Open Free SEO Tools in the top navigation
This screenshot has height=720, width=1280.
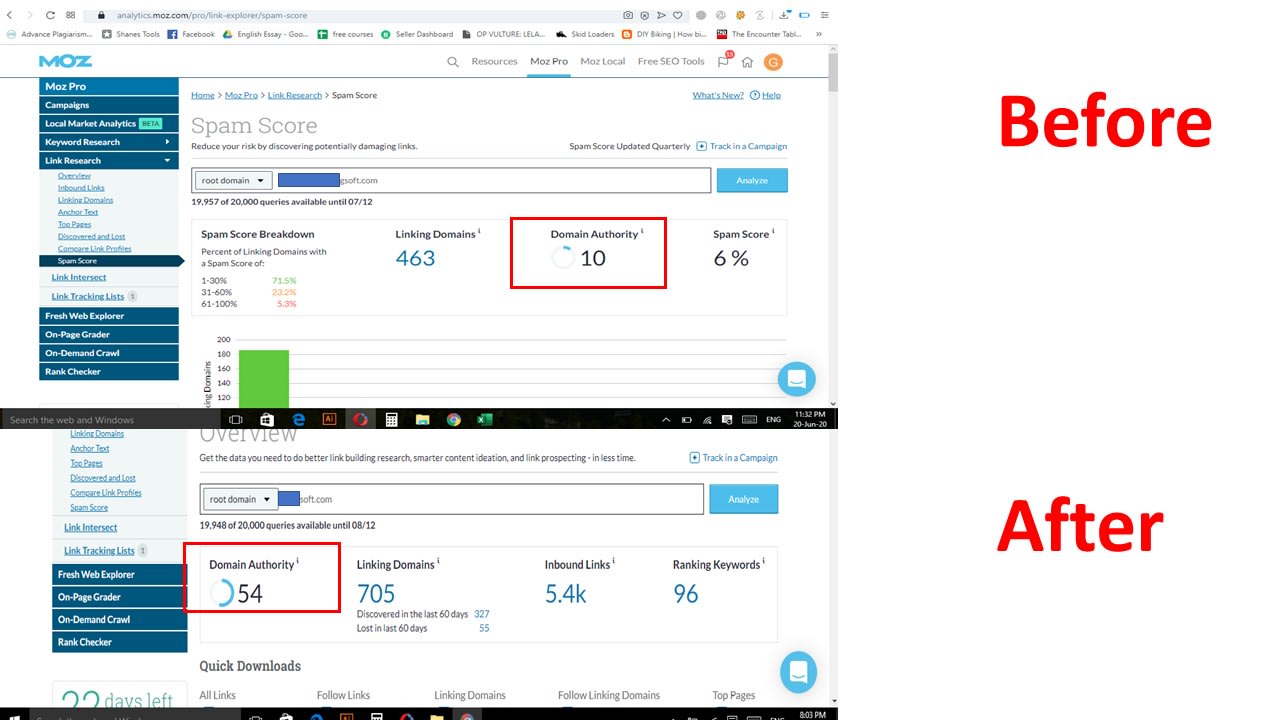click(x=671, y=62)
